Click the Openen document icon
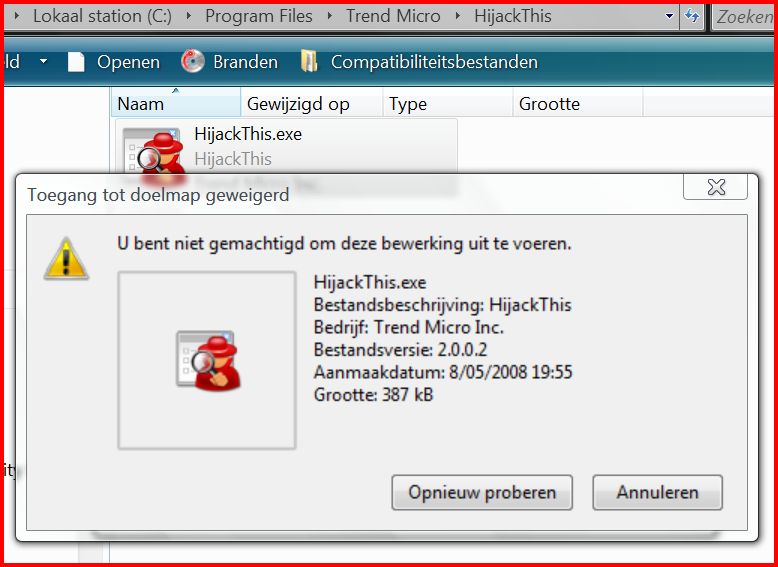This screenshot has width=778, height=567. [x=76, y=62]
